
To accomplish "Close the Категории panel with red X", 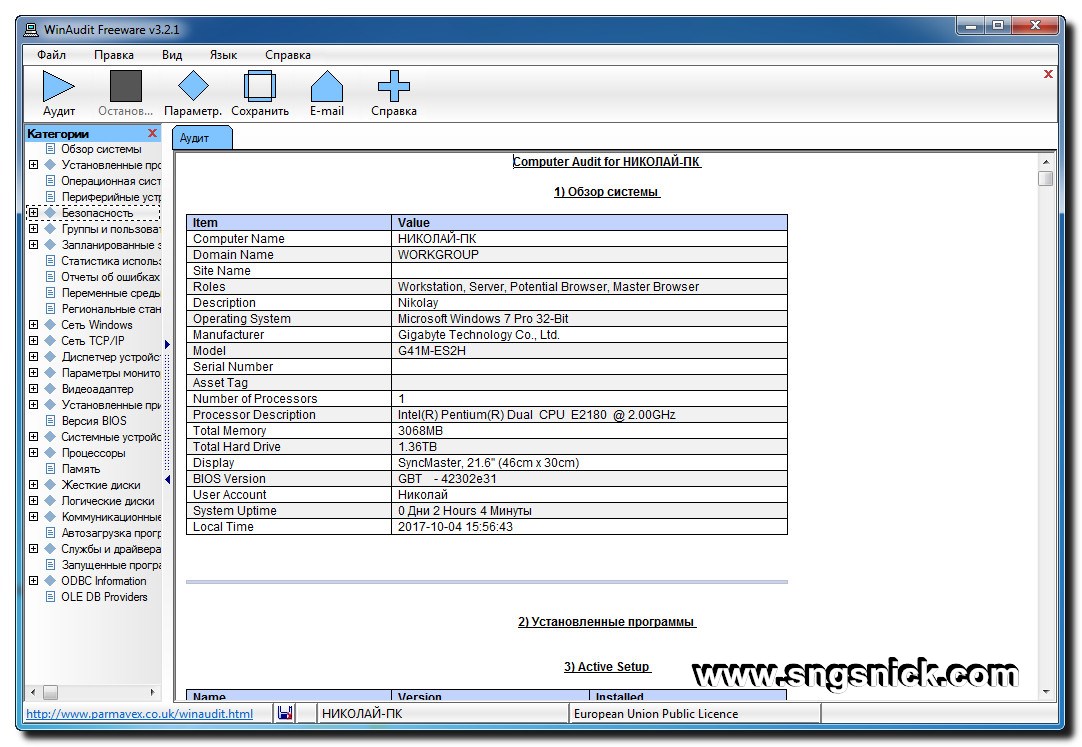I will click(153, 133).
